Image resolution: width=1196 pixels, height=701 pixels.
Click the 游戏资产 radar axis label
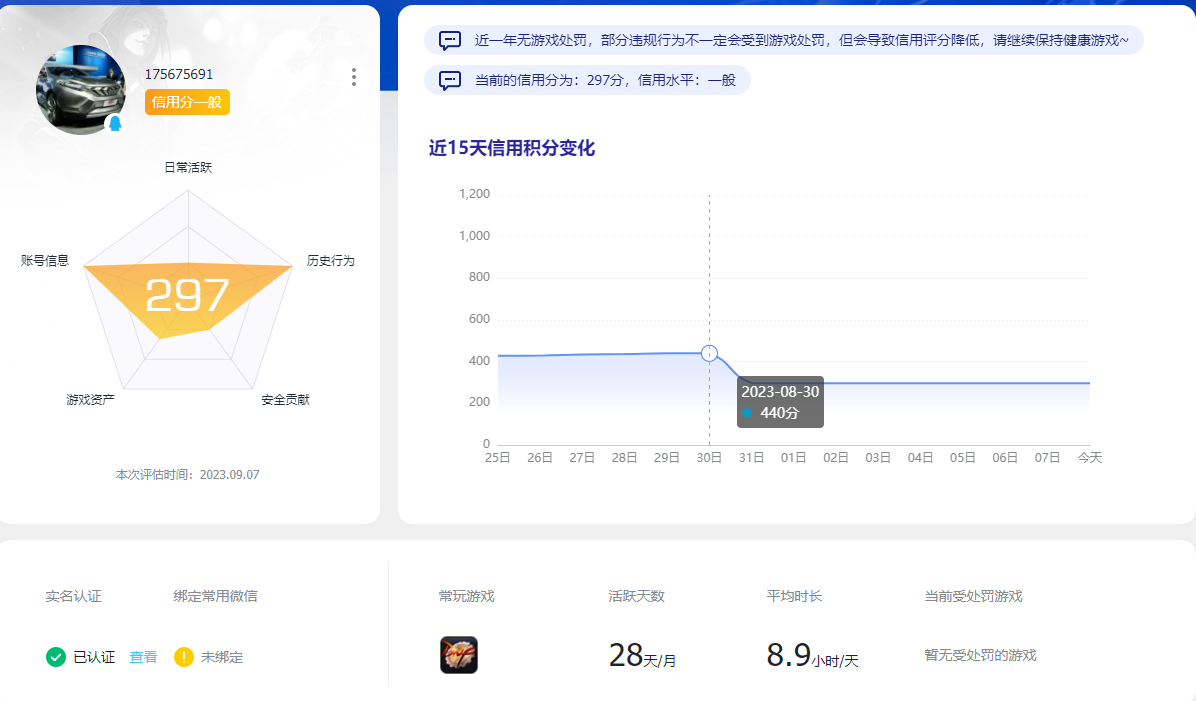click(x=91, y=400)
